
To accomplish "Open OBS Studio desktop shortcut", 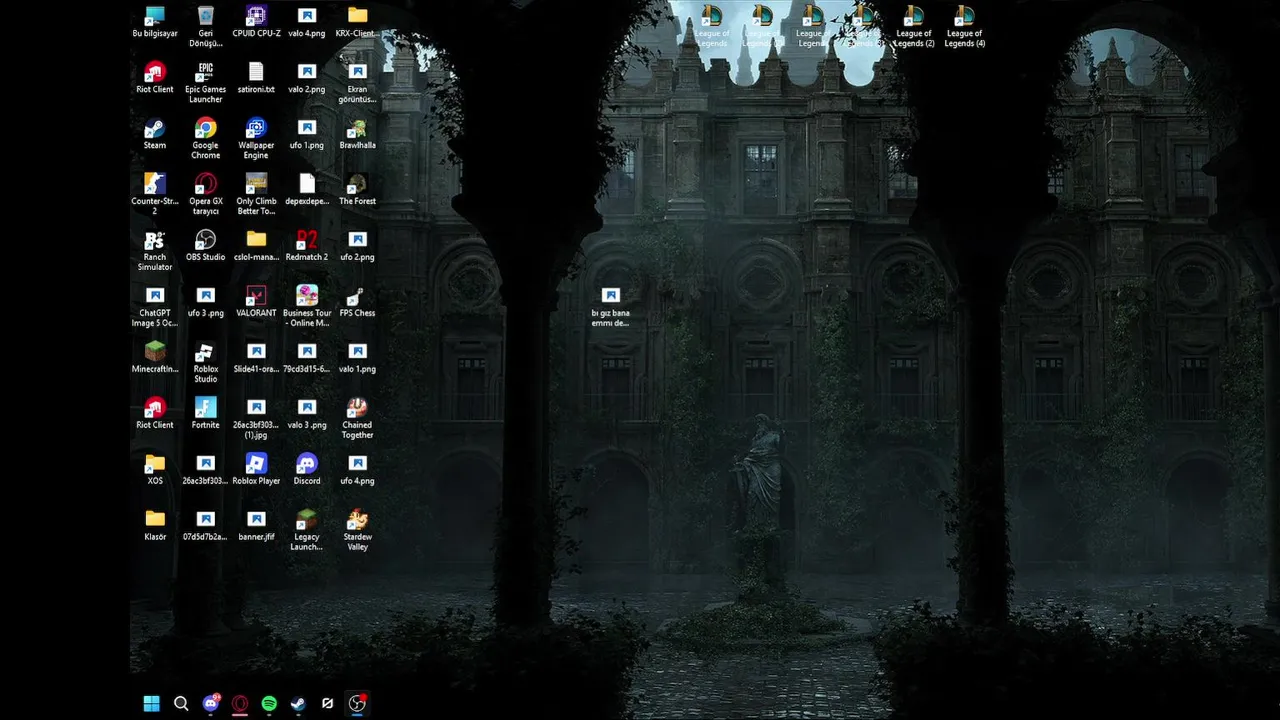I will 205,246.
